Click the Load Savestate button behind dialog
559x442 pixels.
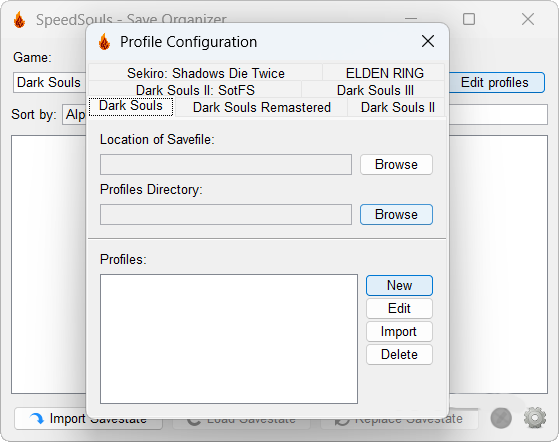point(242,423)
